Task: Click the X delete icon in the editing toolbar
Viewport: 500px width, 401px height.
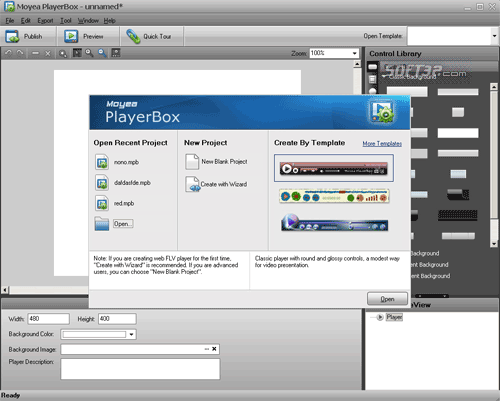Action: (x=48, y=53)
